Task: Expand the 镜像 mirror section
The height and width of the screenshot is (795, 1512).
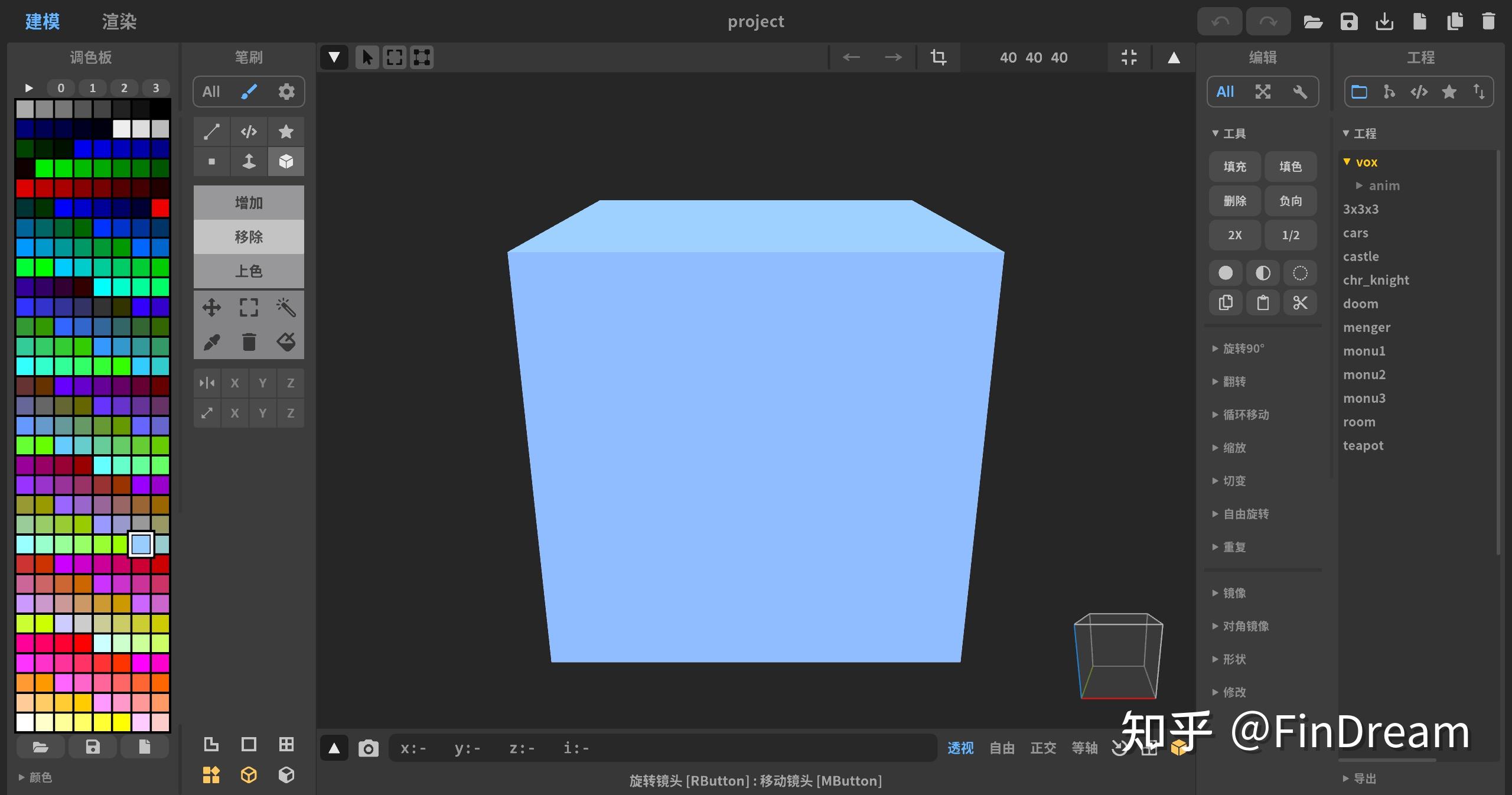Action: point(1229,593)
